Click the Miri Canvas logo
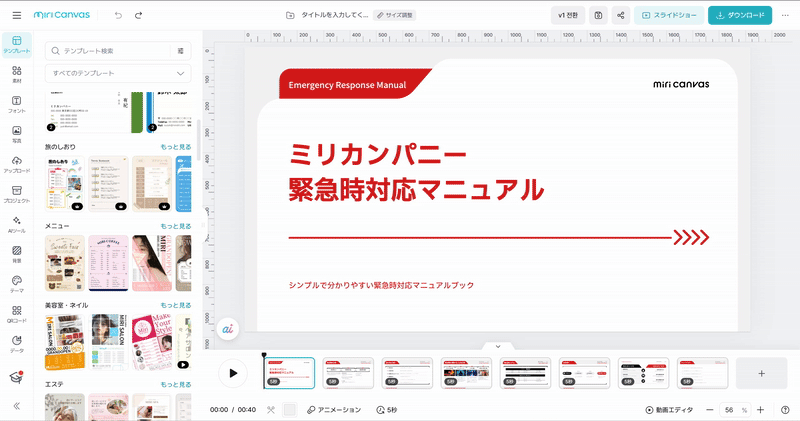This screenshot has width=800, height=421. [x=62, y=15]
